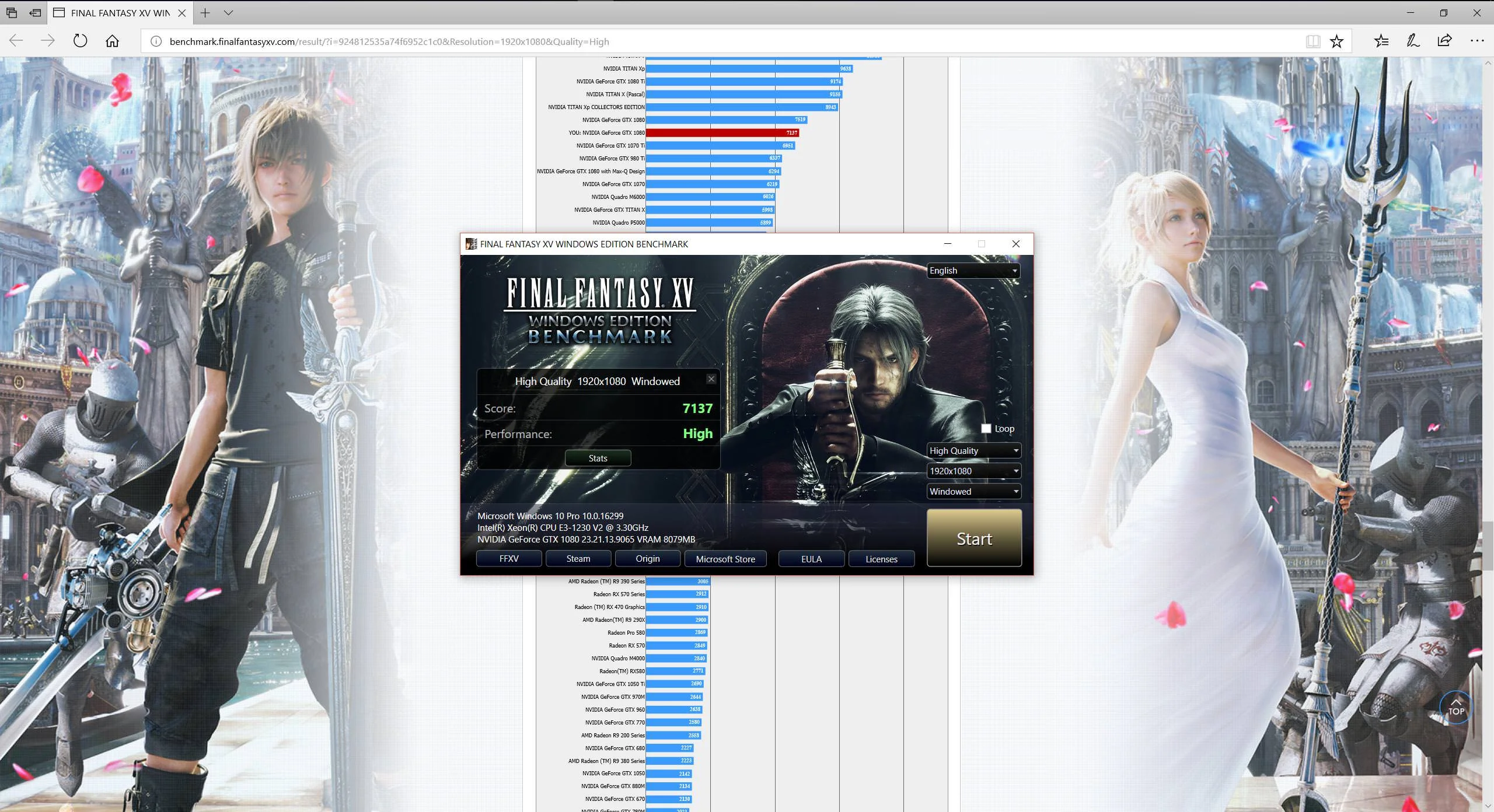Select the FINAL FANTASY XV WIN tab
This screenshot has height=812, width=1494.
tap(120, 12)
